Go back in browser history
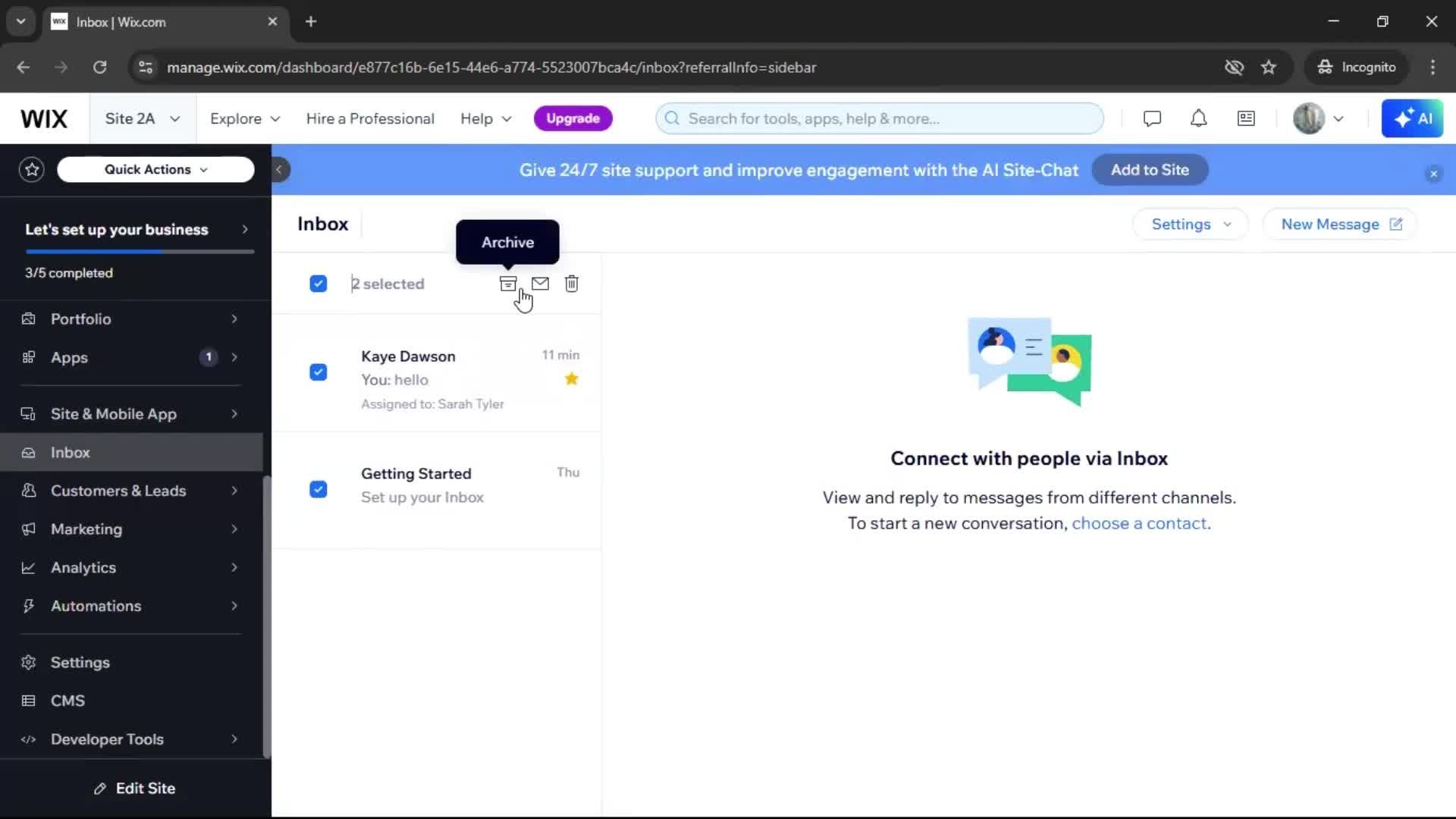 click(x=24, y=67)
